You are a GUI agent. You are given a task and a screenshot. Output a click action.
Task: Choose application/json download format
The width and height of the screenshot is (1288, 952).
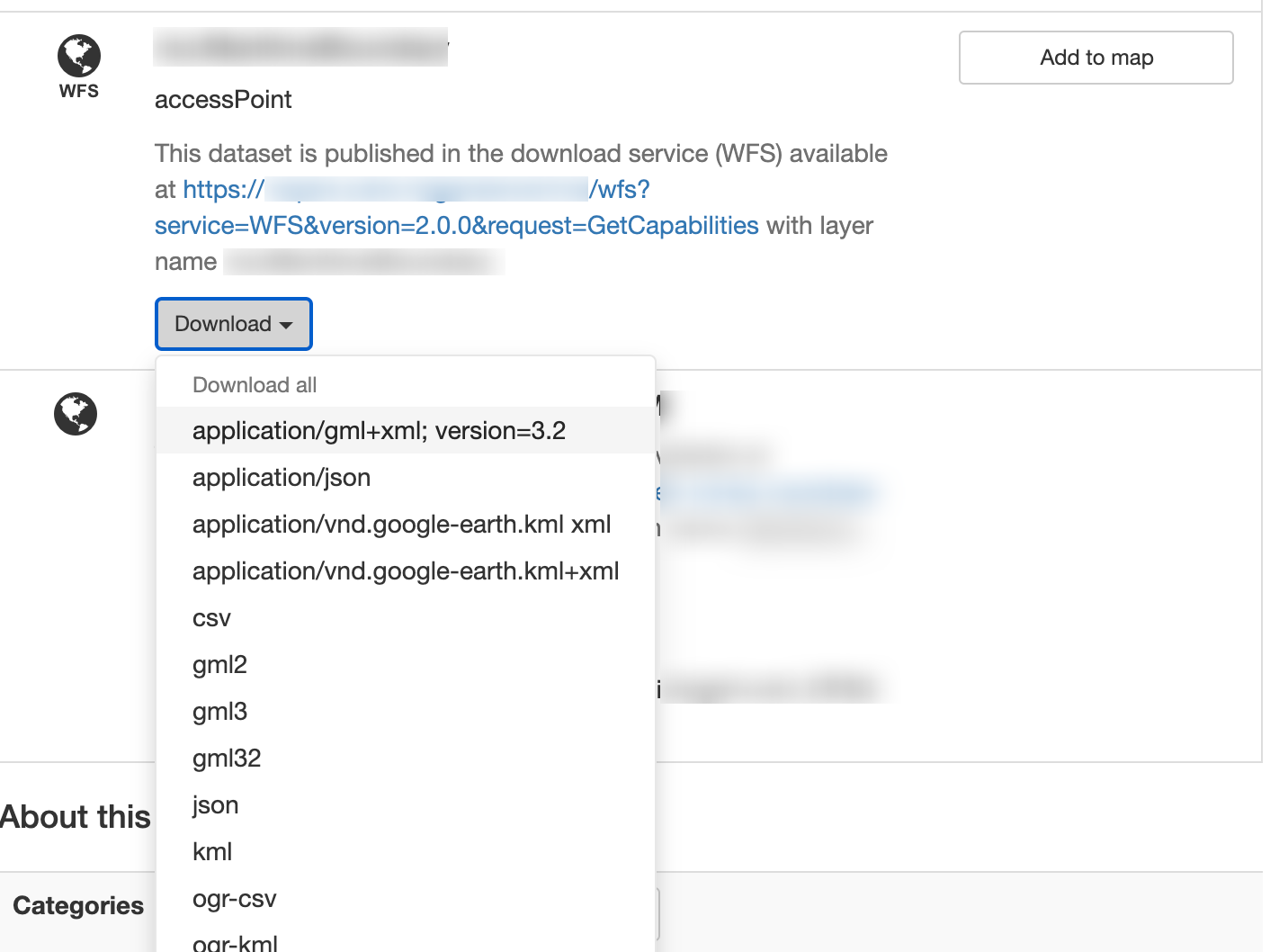coord(406,477)
